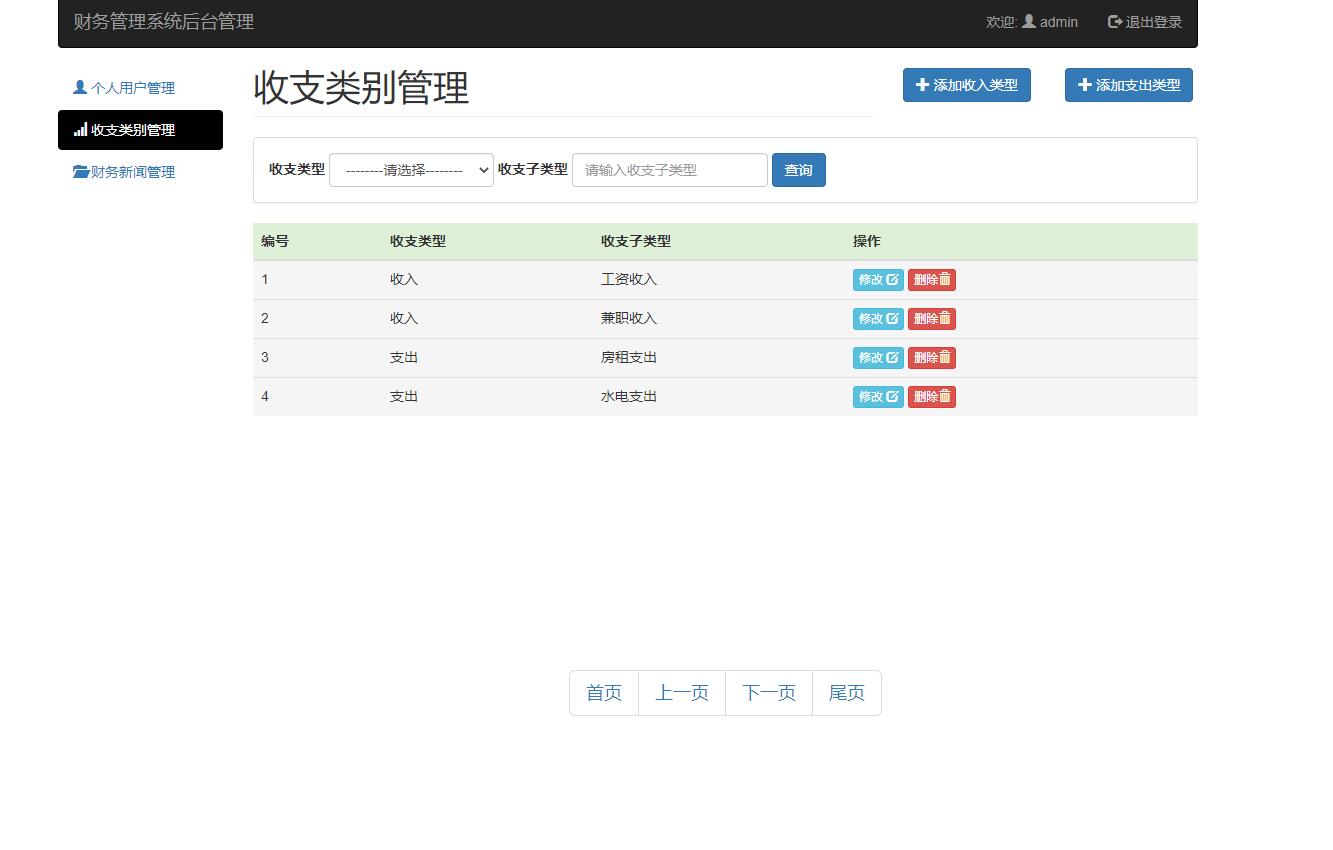Click the dropdown arrow in the filter bar

pyautogui.click(x=482, y=170)
